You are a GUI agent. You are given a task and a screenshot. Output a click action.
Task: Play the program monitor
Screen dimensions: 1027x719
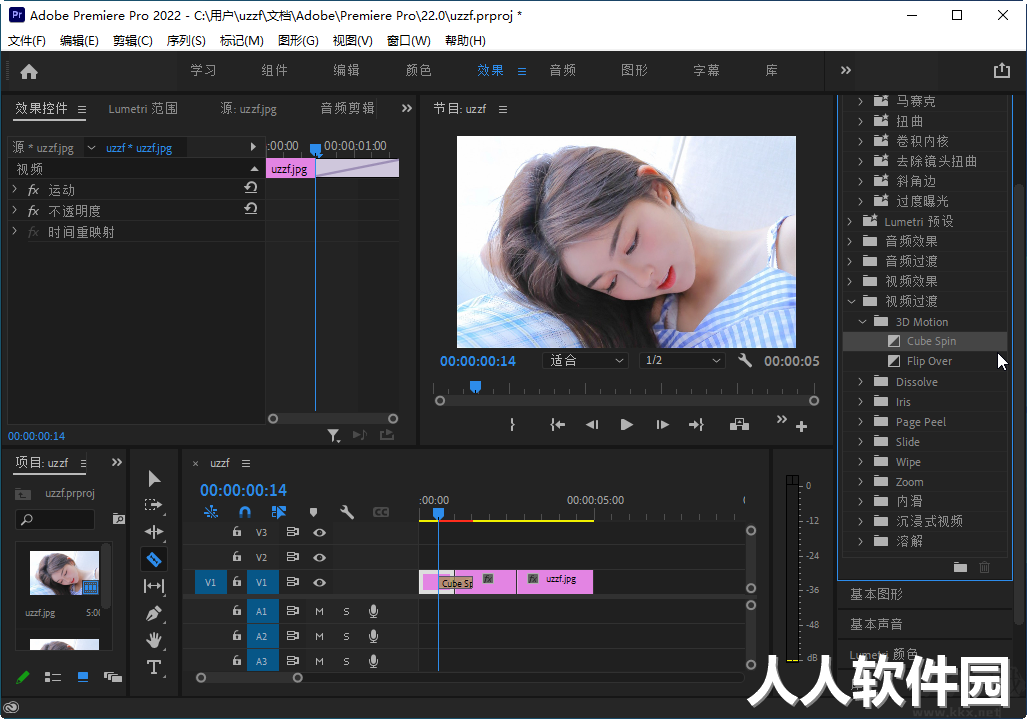tap(627, 425)
